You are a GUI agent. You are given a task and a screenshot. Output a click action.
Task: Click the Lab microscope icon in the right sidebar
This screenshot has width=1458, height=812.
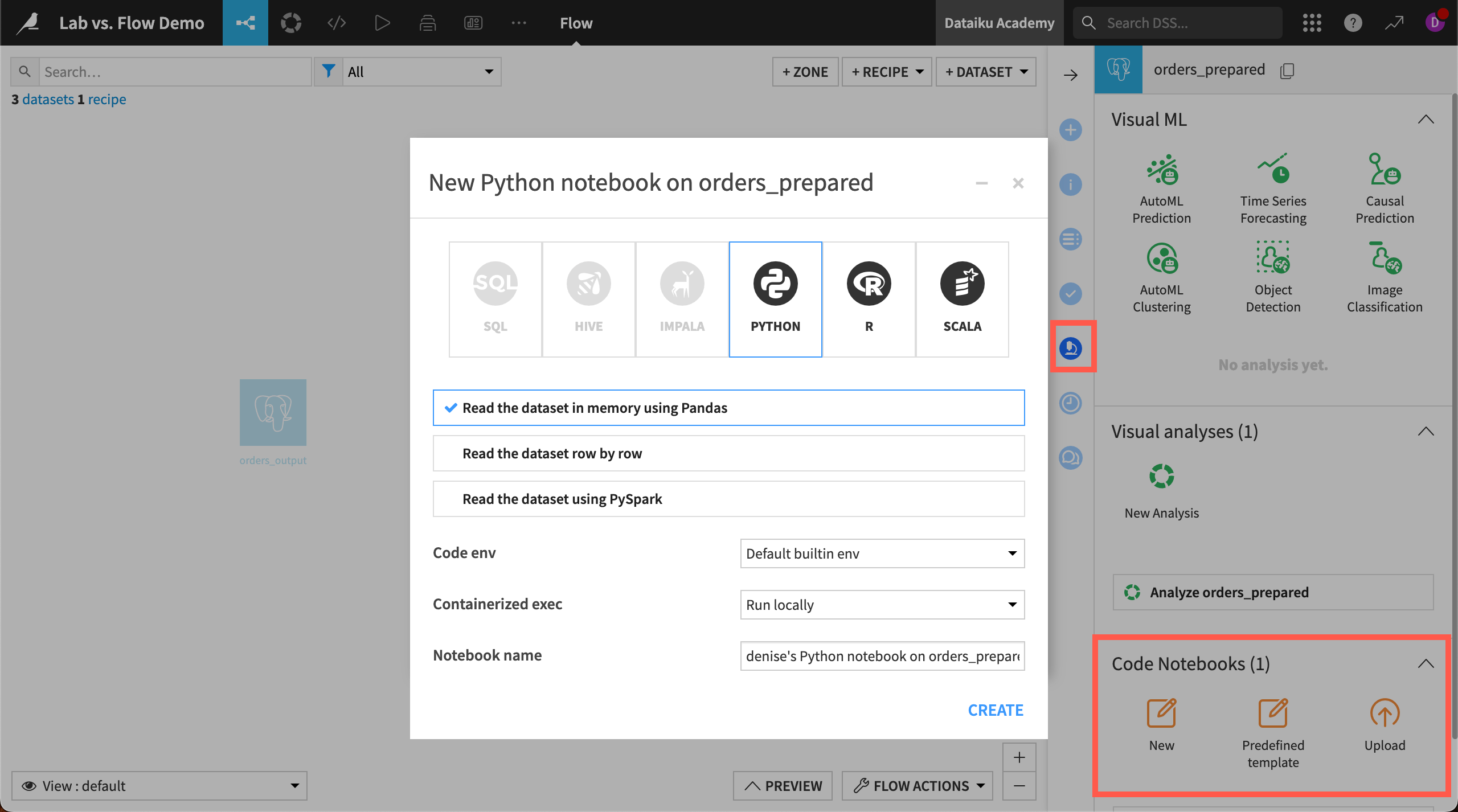1071,347
